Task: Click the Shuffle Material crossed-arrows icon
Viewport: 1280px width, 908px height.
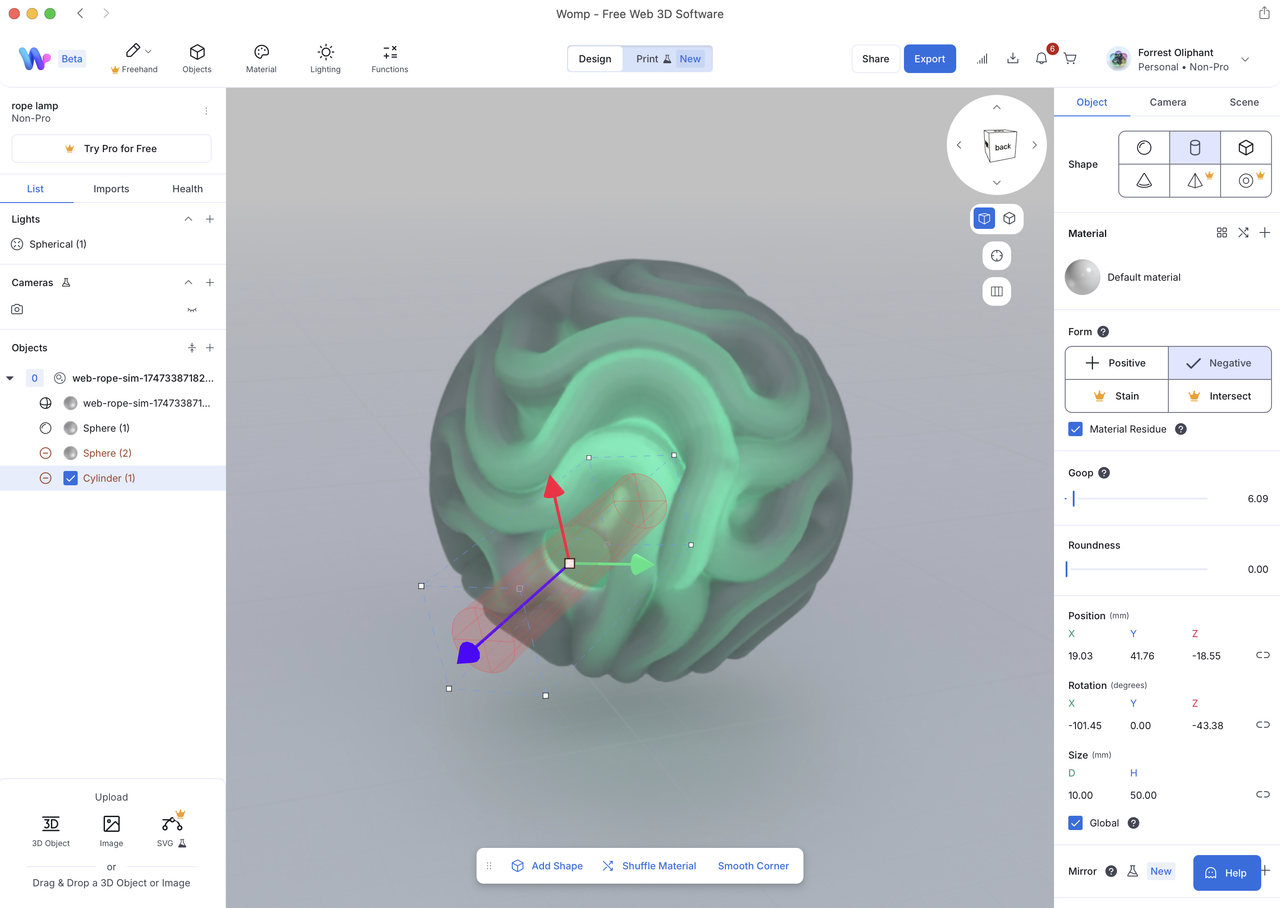Action: tap(606, 865)
